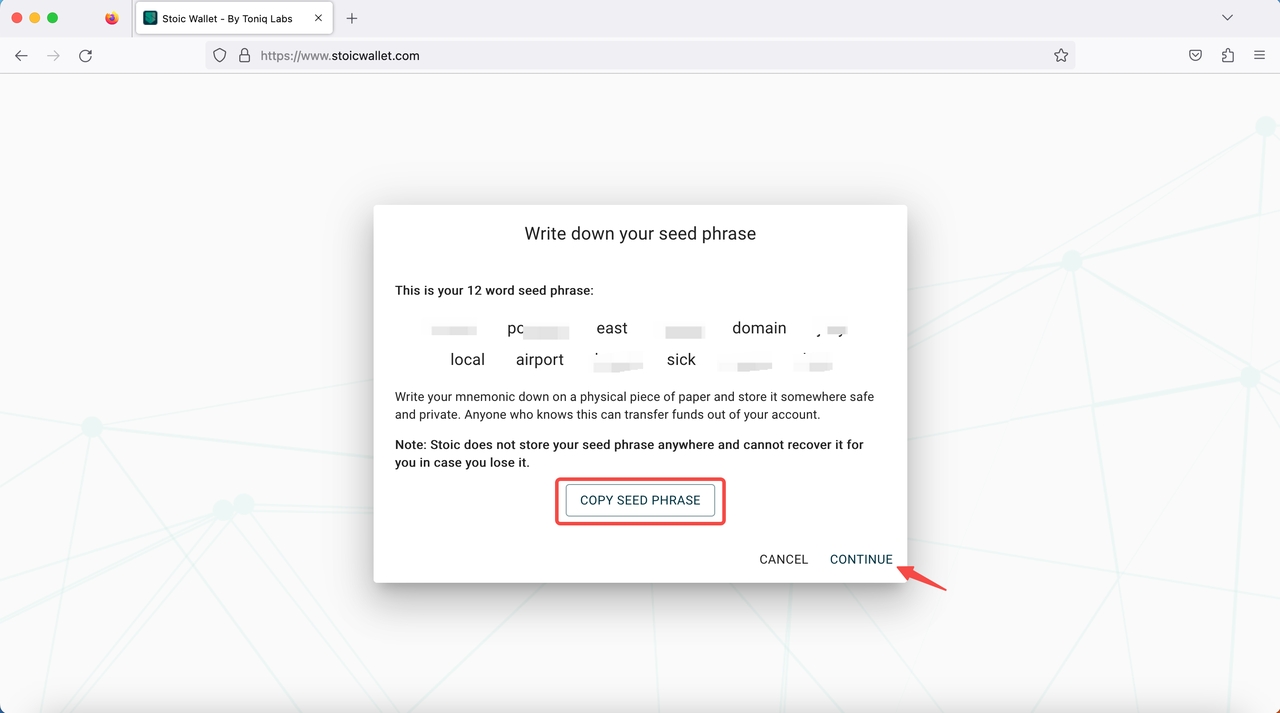Open the Extensions puzzle-piece menu
Viewport: 1280px width, 713px height.
(1227, 56)
